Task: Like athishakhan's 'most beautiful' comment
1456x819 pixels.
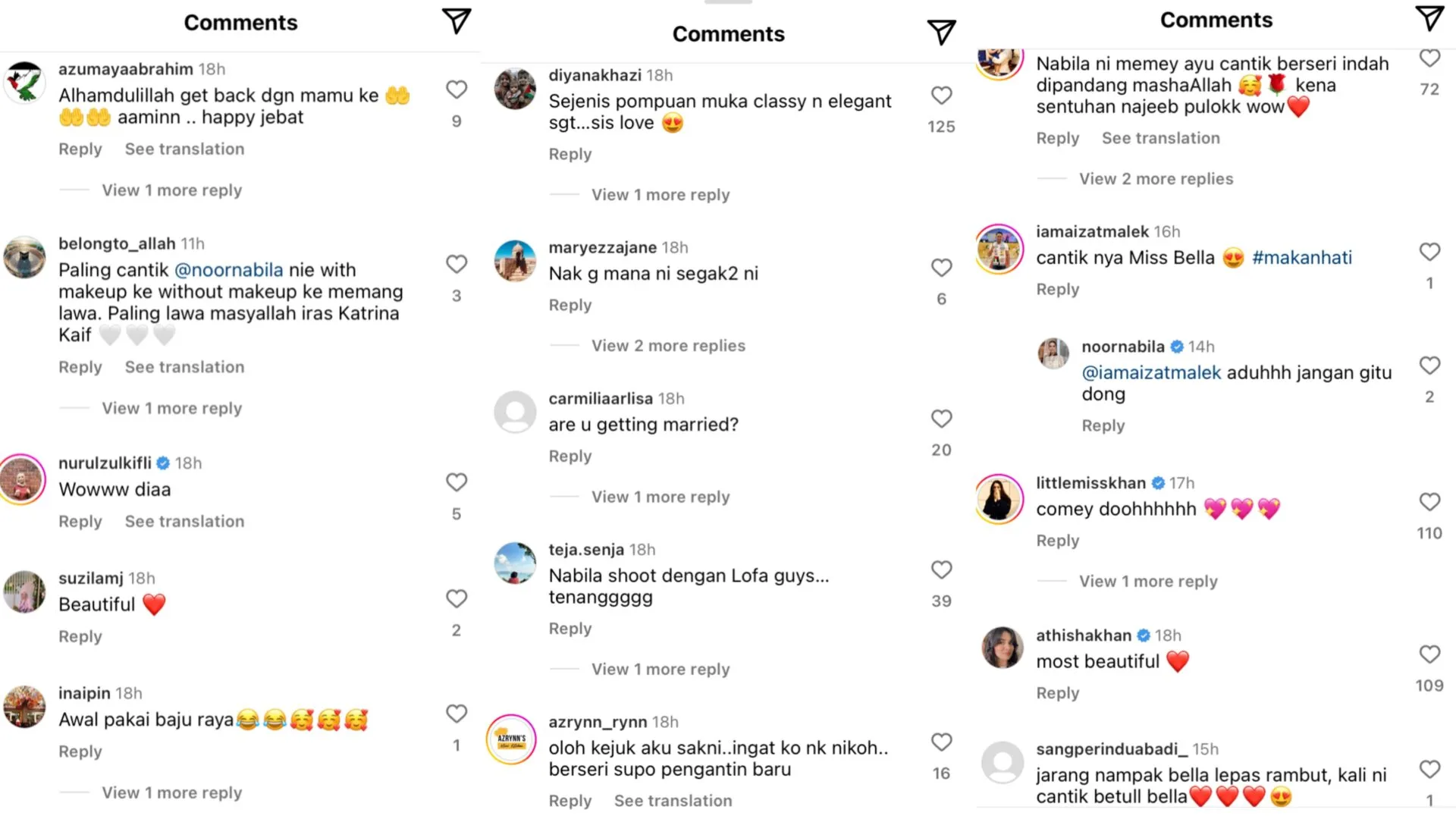Action: click(x=1429, y=654)
